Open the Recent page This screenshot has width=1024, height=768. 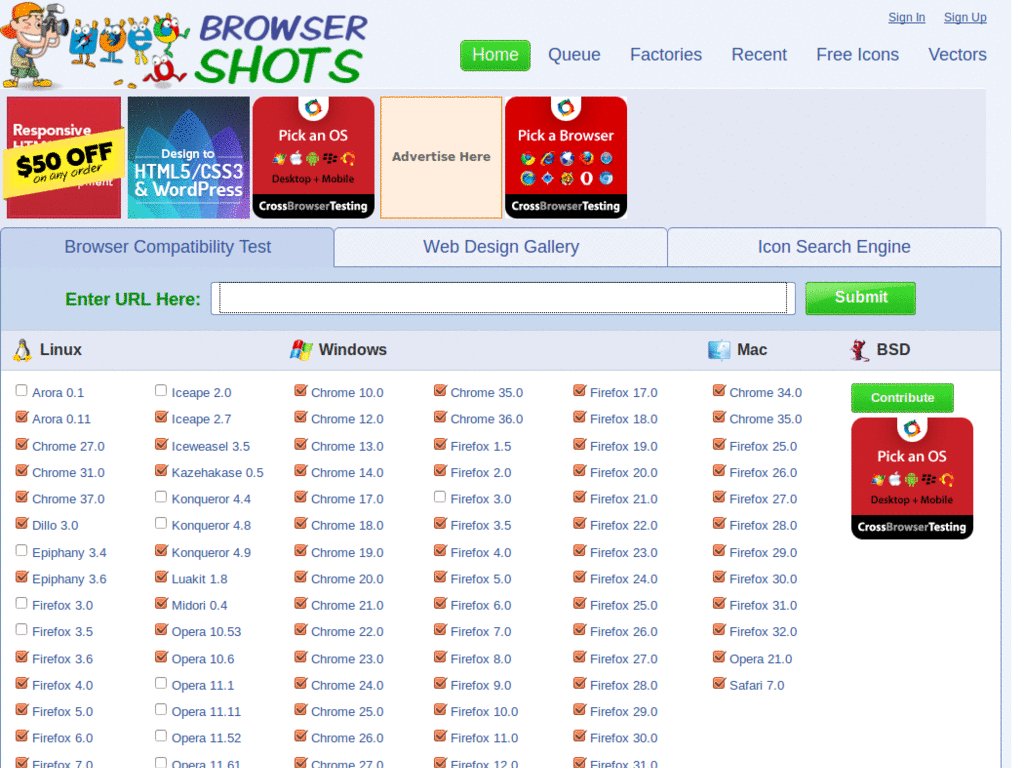(759, 55)
